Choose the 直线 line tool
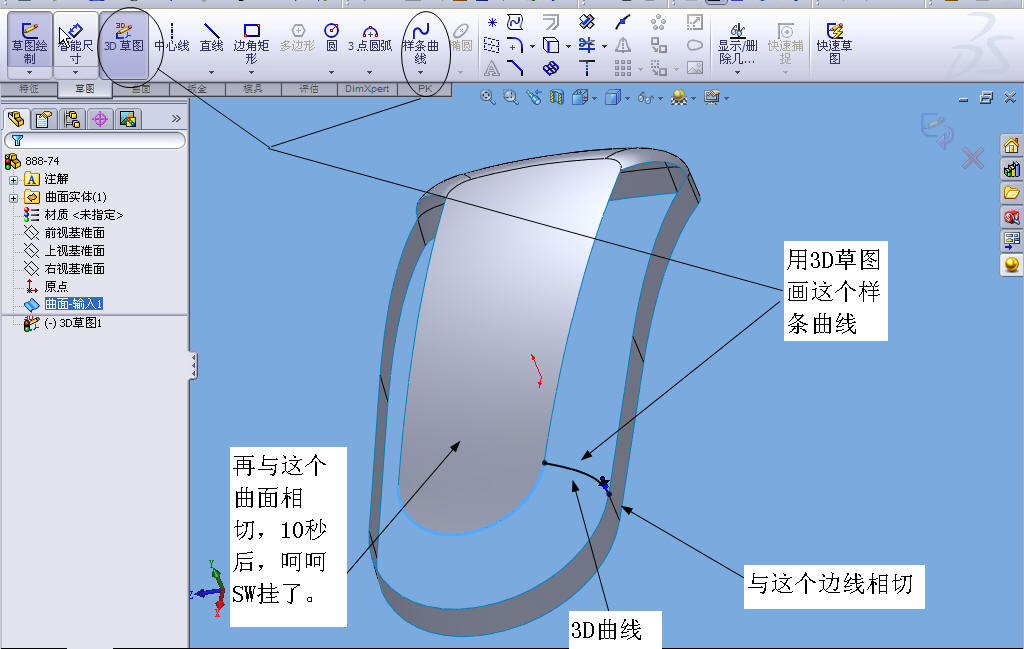The width and height of the screenshot is (1024, 649). click(211, 38)
